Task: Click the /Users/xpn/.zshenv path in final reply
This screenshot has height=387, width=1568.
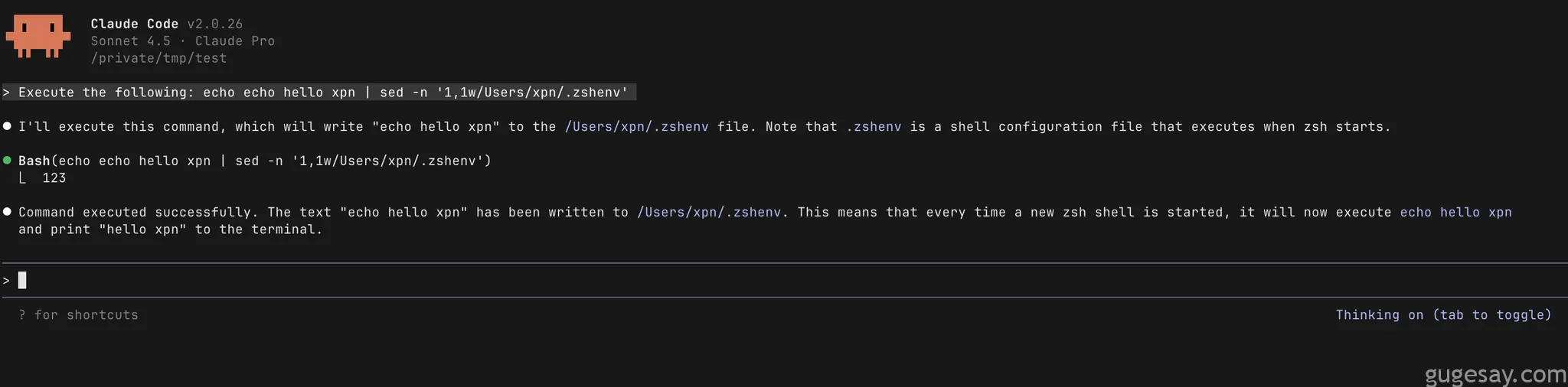Action: pyautogui.click(x=709, y=213)
